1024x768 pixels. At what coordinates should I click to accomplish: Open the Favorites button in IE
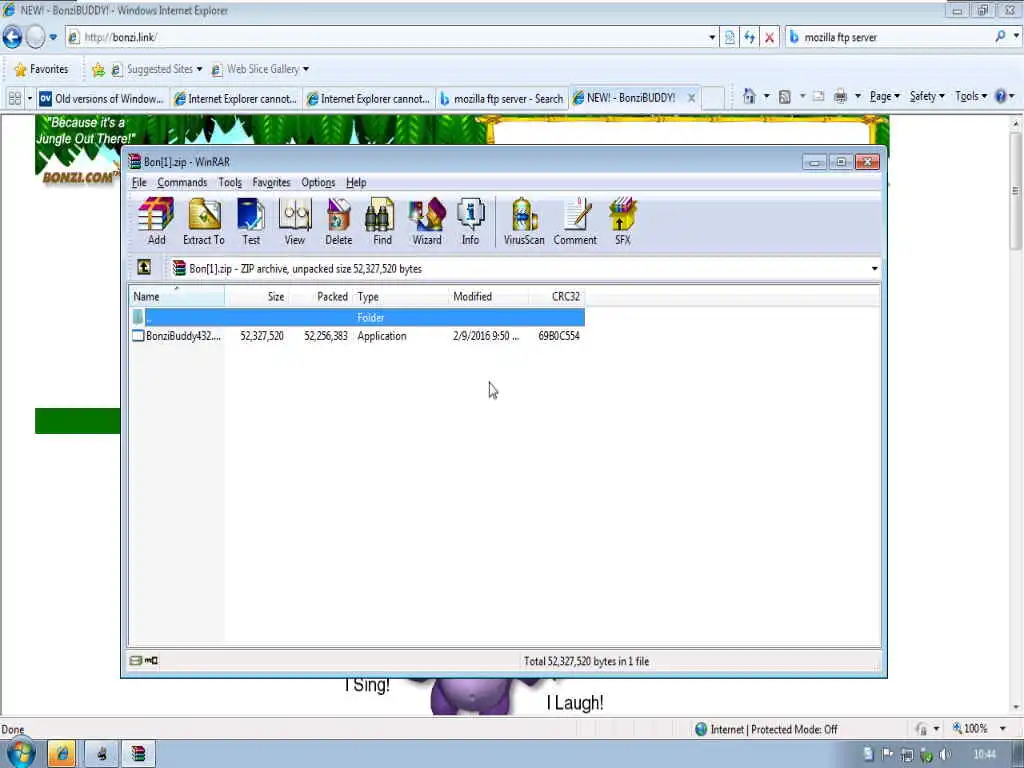tap(41, 69)
